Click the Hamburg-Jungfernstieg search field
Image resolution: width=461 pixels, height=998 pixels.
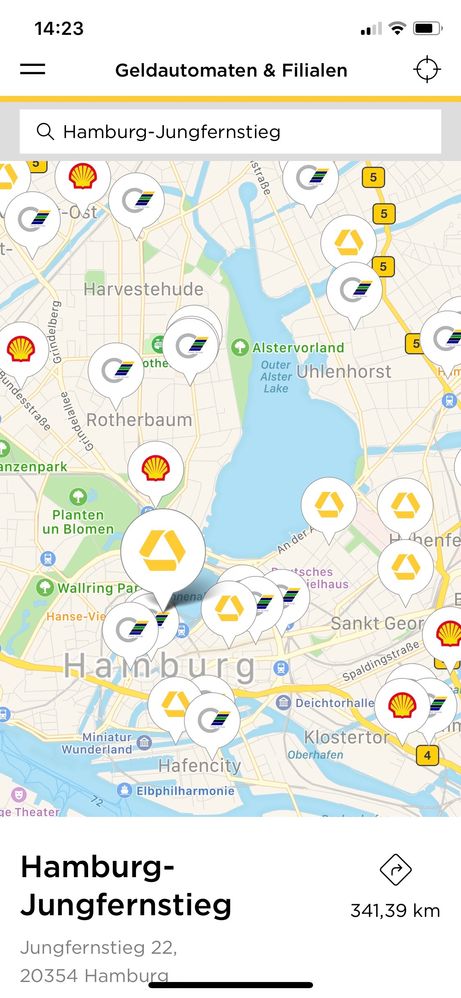click(230, 132)
